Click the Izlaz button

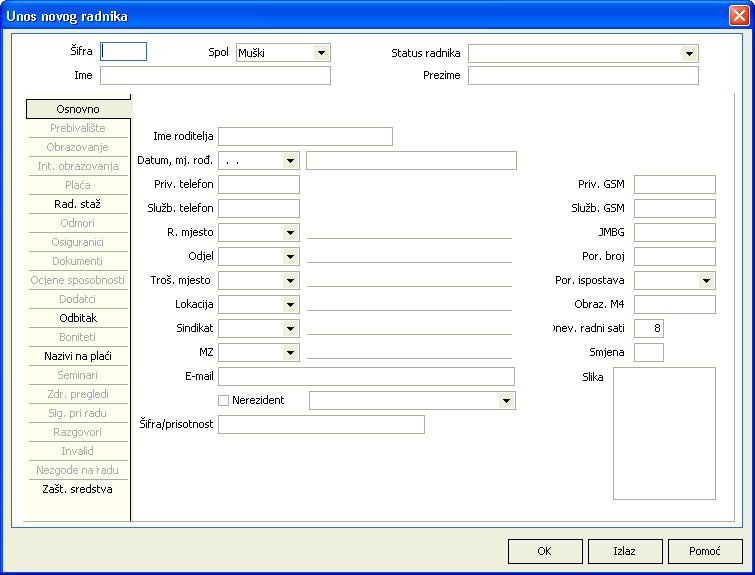[625, 551]
